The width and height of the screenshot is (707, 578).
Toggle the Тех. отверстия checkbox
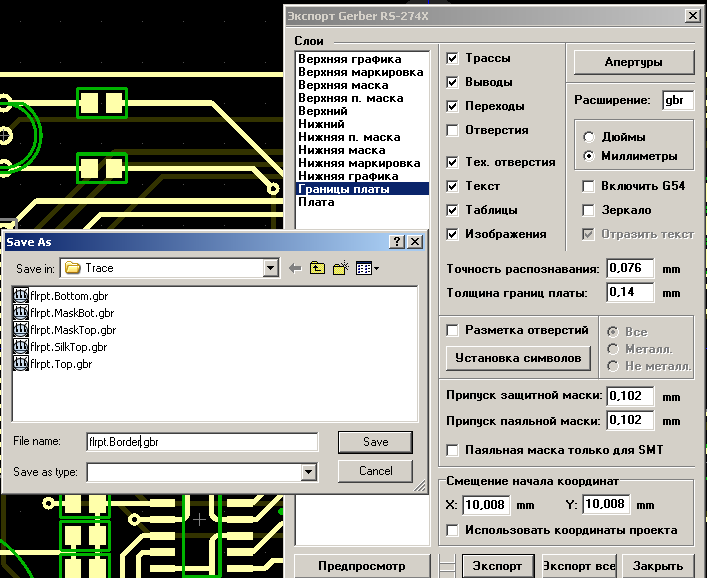click(452, 162)
